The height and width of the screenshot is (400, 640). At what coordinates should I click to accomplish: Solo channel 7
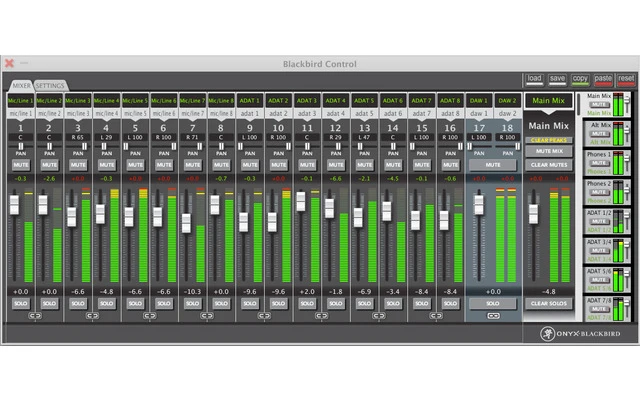(193, 304)
